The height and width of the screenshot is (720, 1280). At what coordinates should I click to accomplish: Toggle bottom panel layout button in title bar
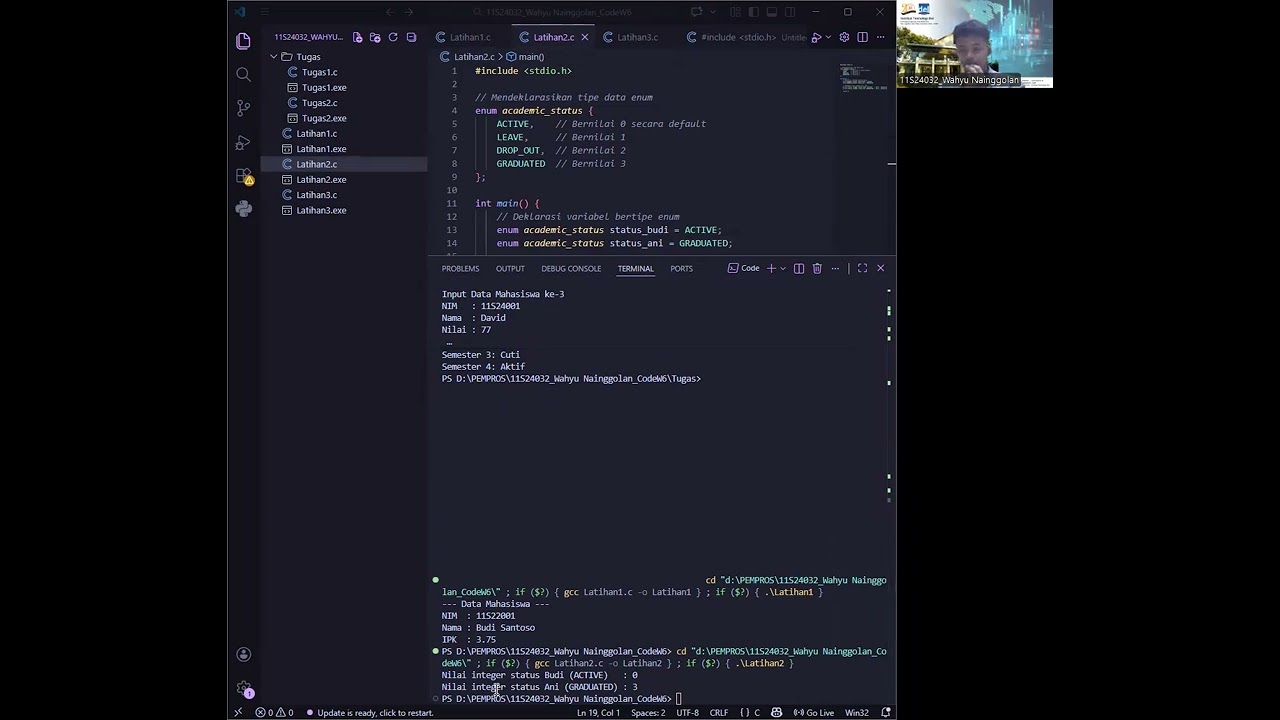point(771,12)
